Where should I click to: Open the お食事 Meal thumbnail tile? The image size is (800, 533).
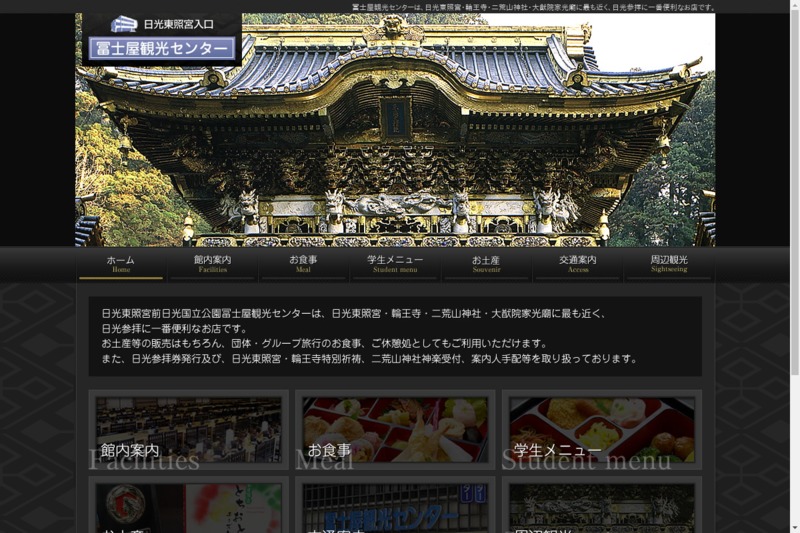395,430
